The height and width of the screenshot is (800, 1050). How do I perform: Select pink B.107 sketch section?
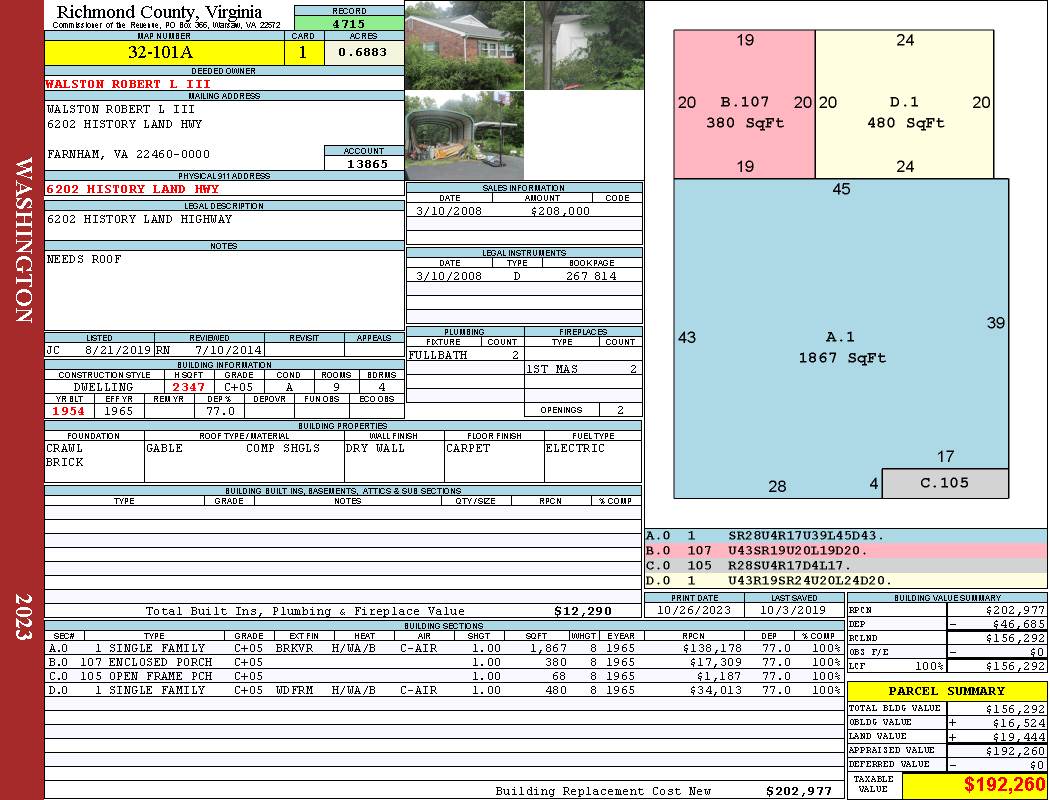coord(744,104)
